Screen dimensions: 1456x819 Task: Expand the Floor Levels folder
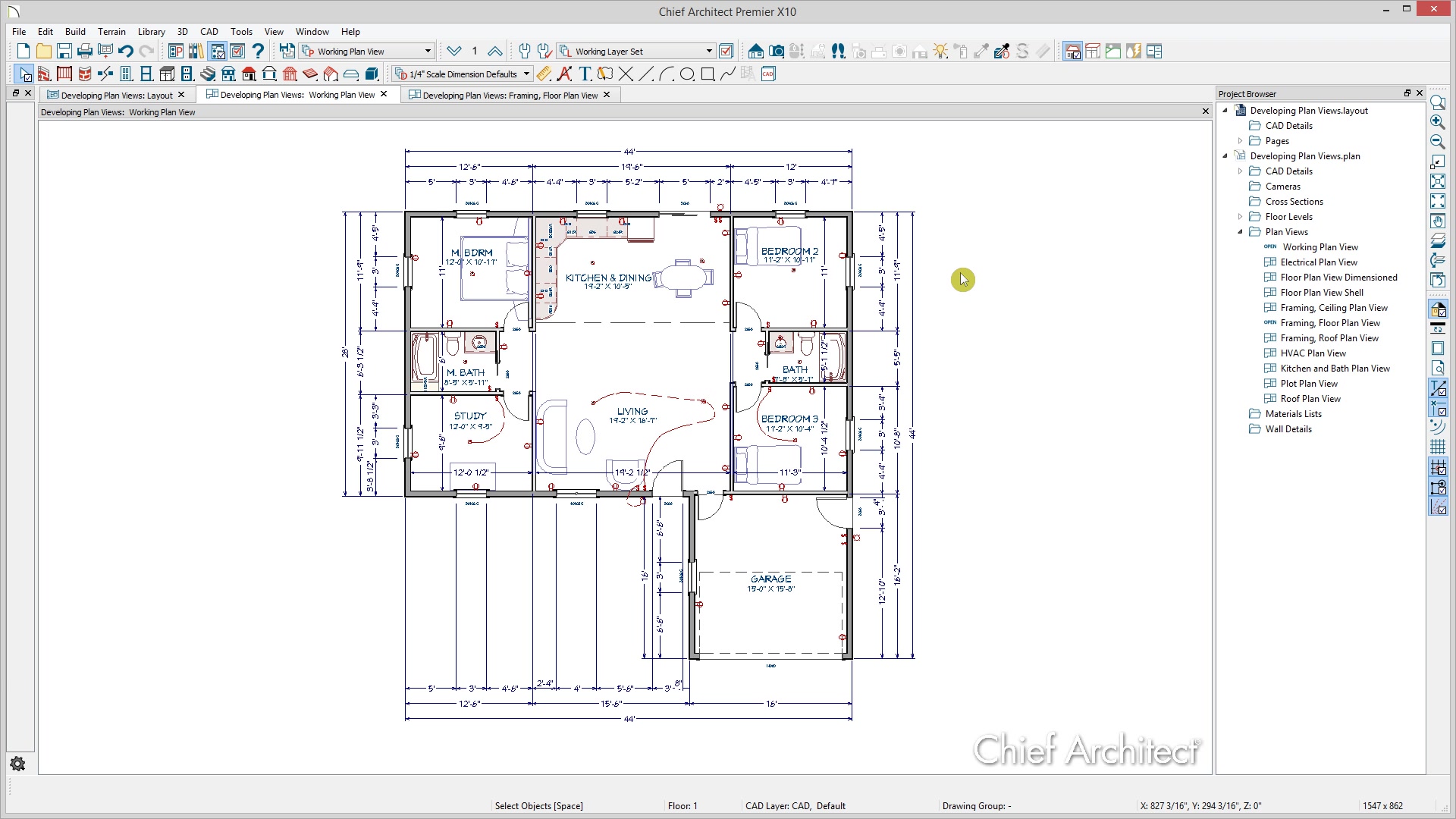[x=1241, y=217]
